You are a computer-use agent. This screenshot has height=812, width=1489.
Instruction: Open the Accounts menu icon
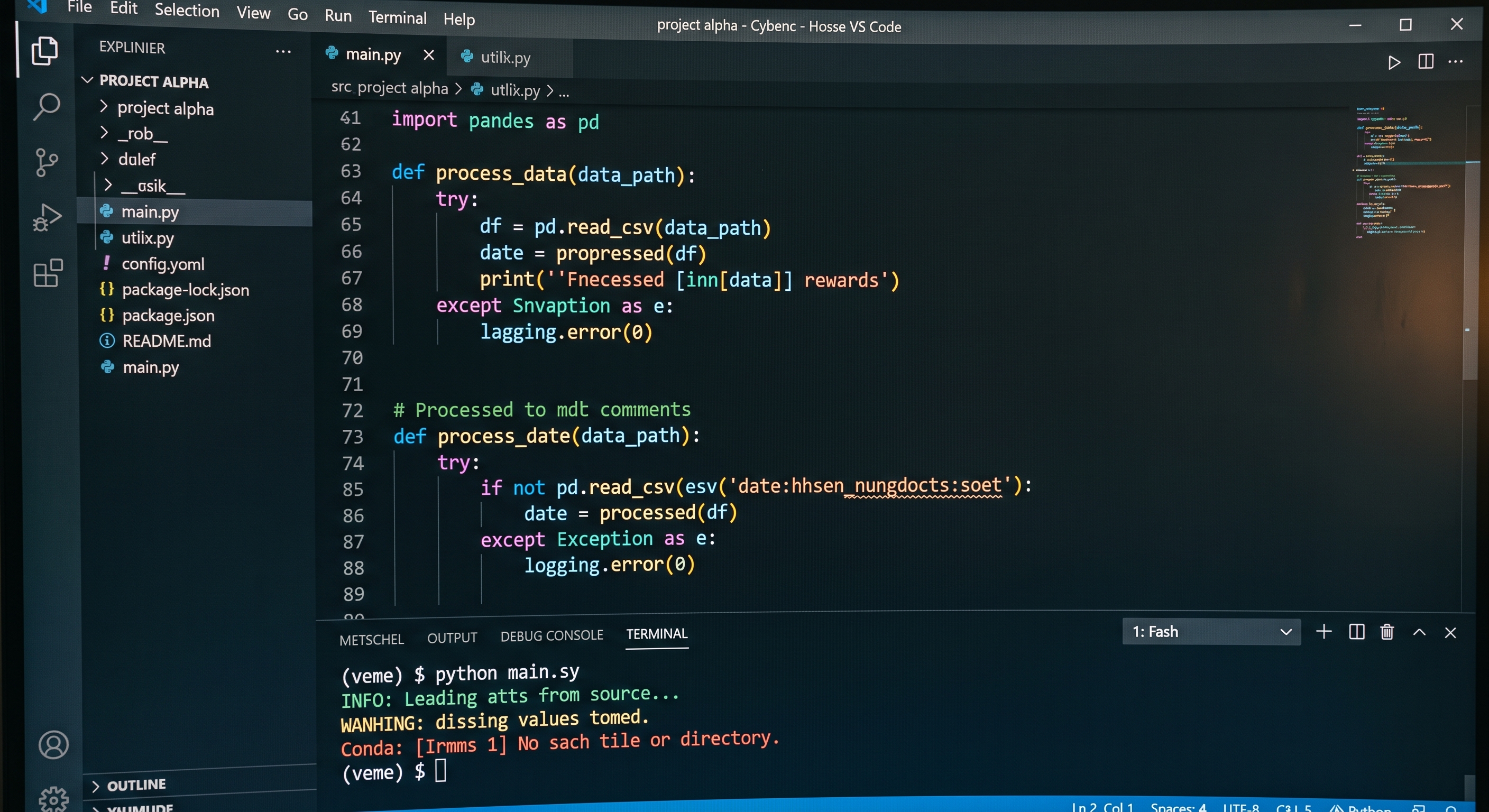tap(53, 744)
